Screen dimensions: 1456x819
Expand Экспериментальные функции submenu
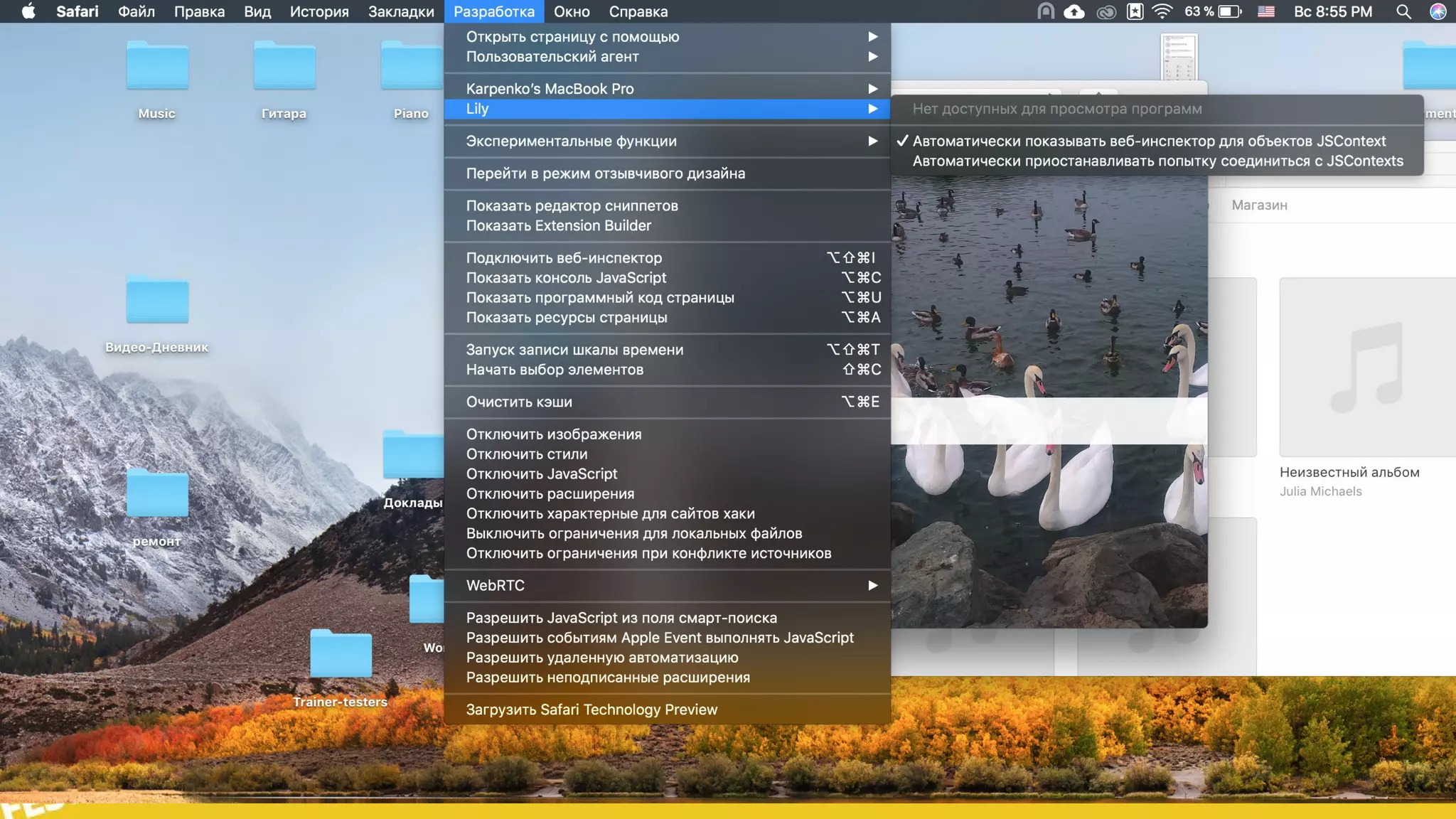coord(667,141)
